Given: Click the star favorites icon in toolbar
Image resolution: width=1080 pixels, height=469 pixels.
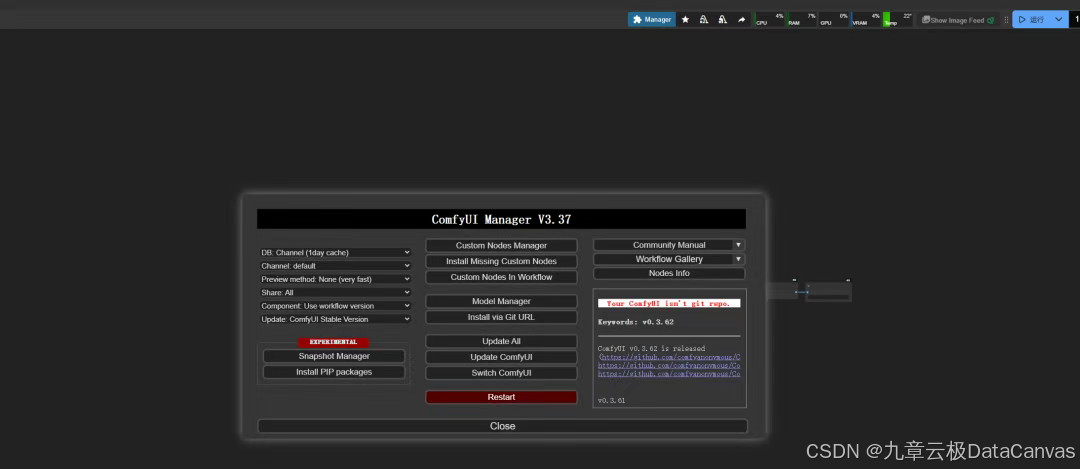Looking at the screenshot, I should [x=685, y=19].
